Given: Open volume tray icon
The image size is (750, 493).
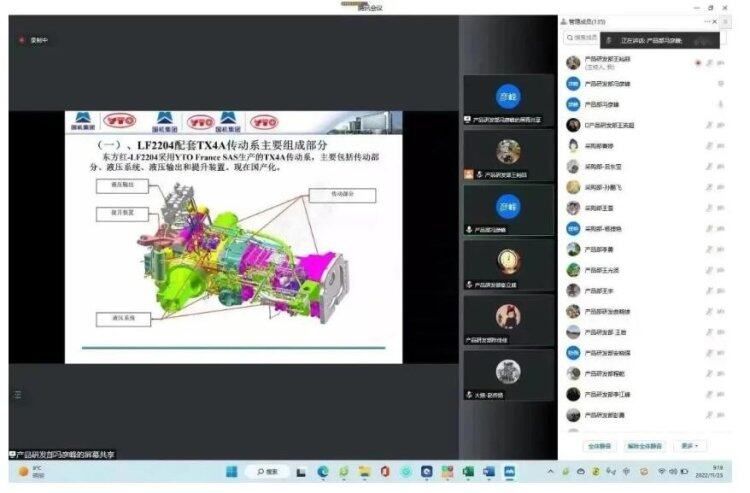Looking at the screenshot, I should point(673,471).
